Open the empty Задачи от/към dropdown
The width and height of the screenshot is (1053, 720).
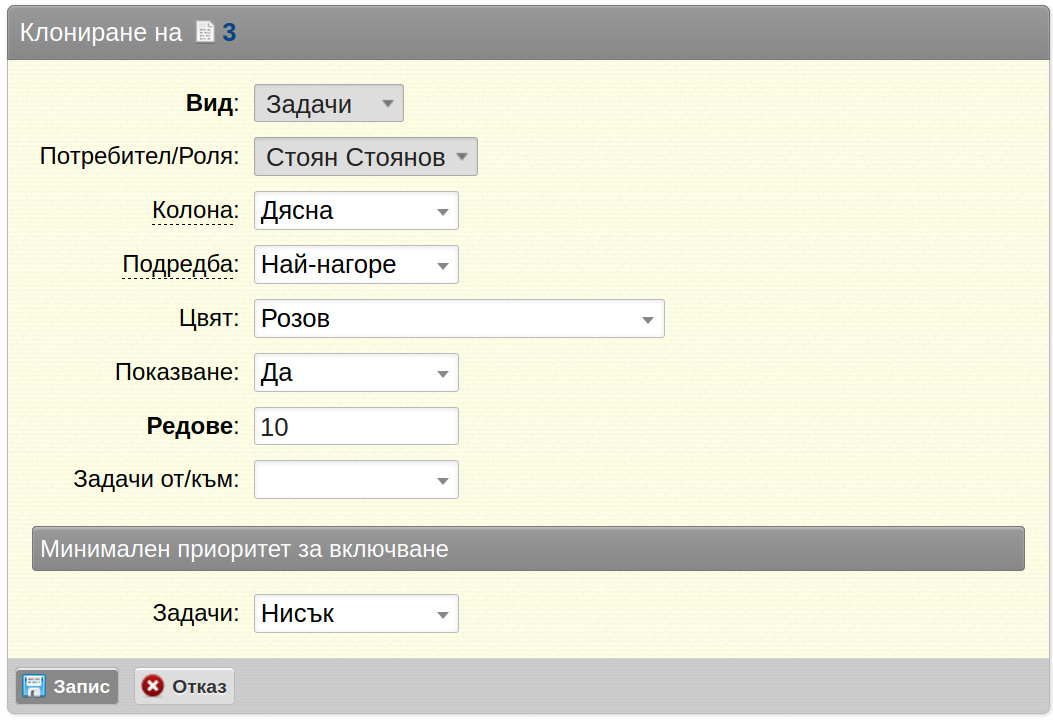356,480
